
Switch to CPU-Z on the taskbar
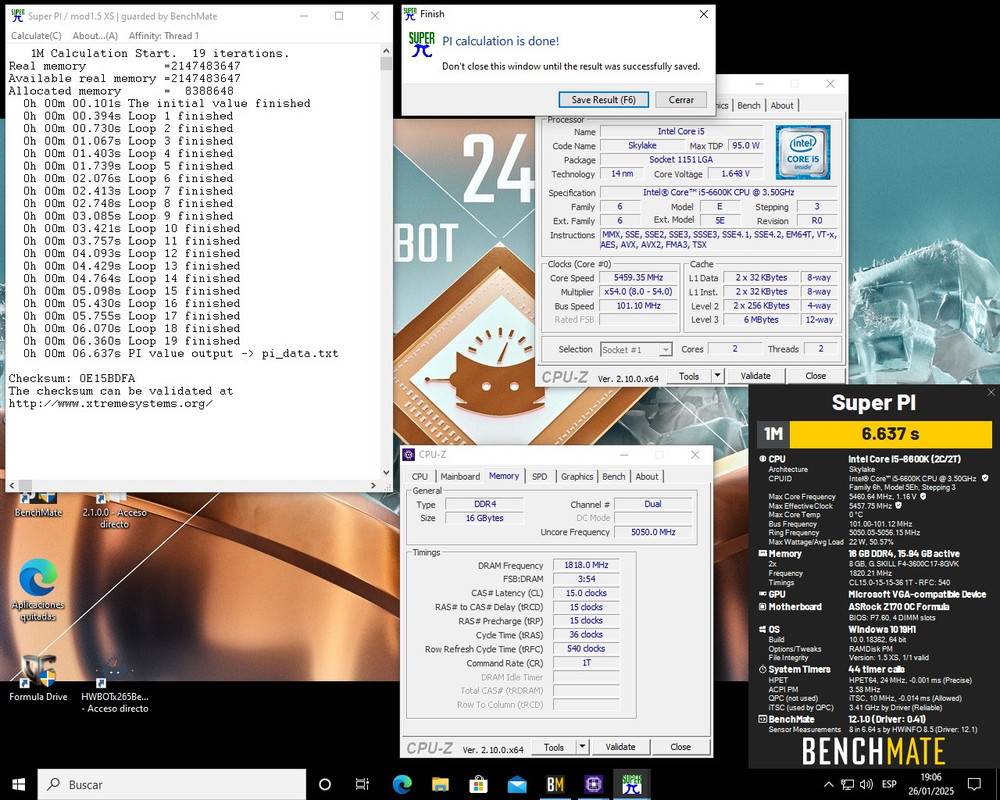tap(593, 784)
